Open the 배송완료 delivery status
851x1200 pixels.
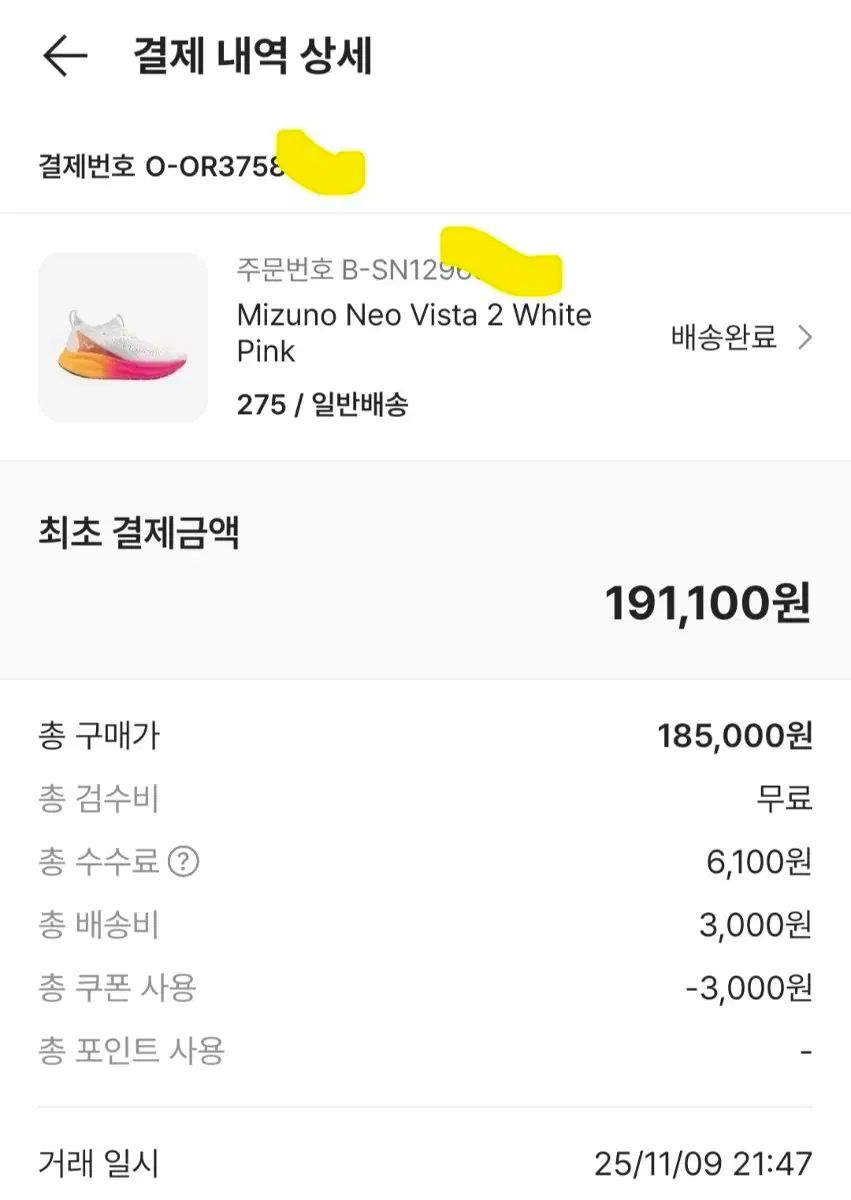pos(723,338)
